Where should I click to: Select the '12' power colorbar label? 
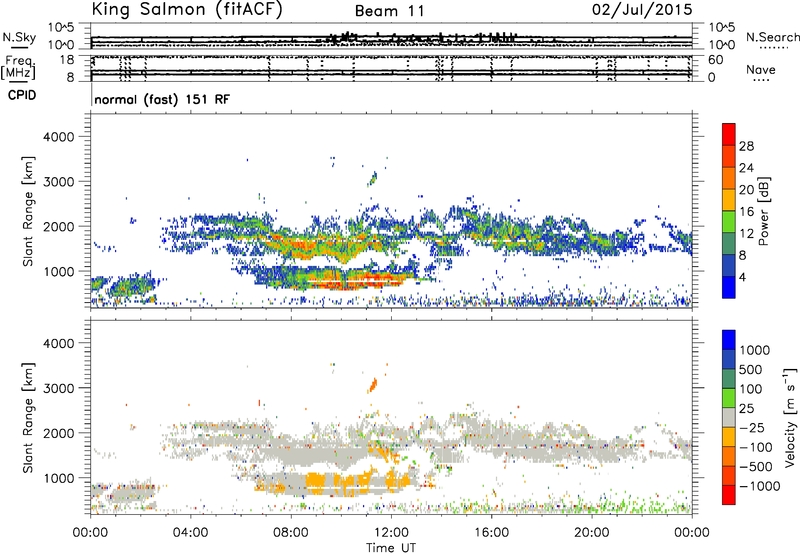(746, 234)
